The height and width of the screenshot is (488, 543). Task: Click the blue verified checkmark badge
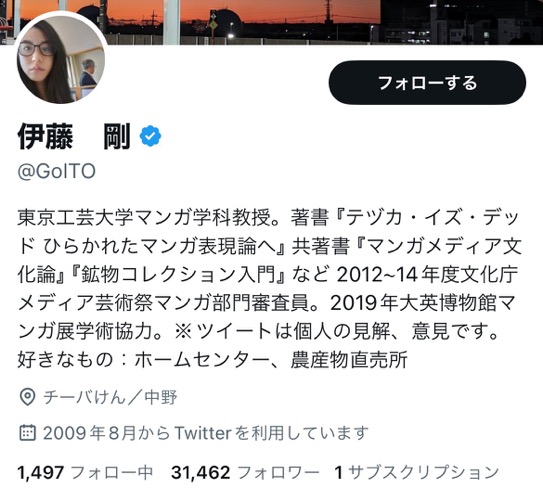pos(150,136)
